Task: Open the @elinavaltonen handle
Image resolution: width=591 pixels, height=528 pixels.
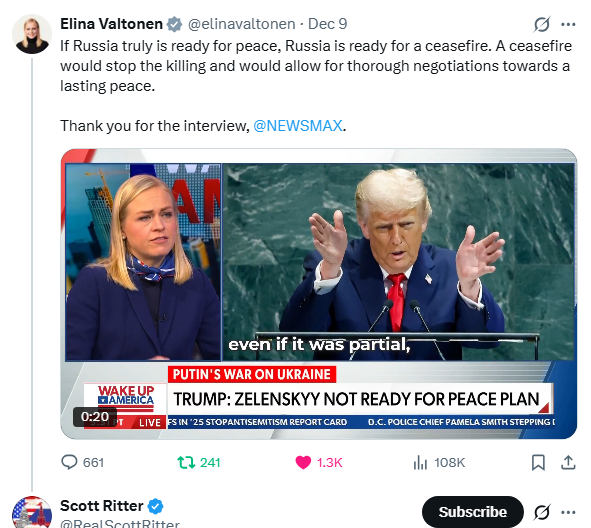Action: click(242, 24)
